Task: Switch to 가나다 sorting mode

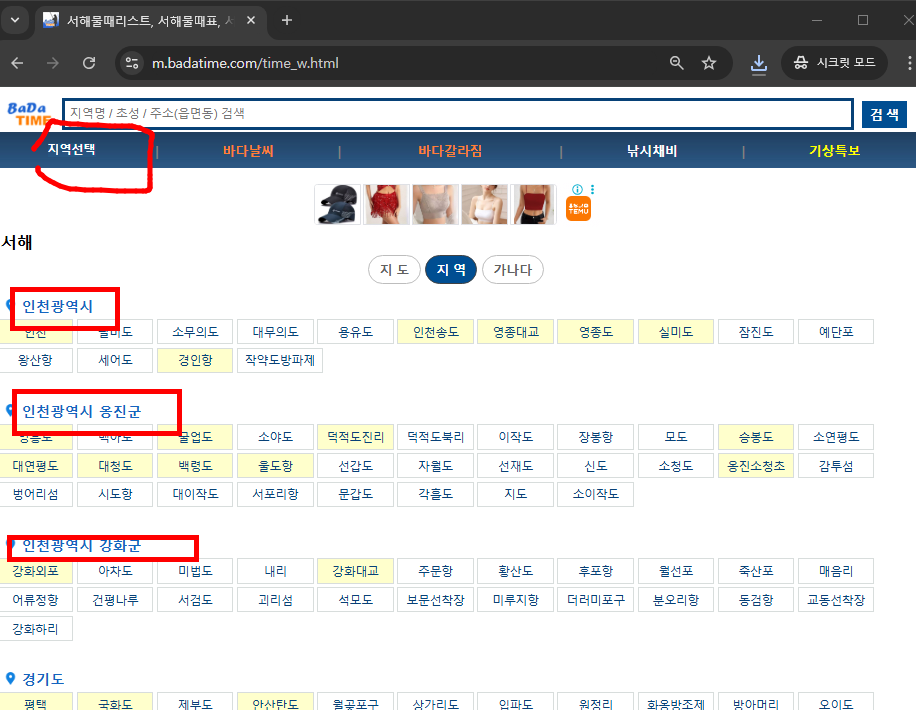Action: click(513, 269)
